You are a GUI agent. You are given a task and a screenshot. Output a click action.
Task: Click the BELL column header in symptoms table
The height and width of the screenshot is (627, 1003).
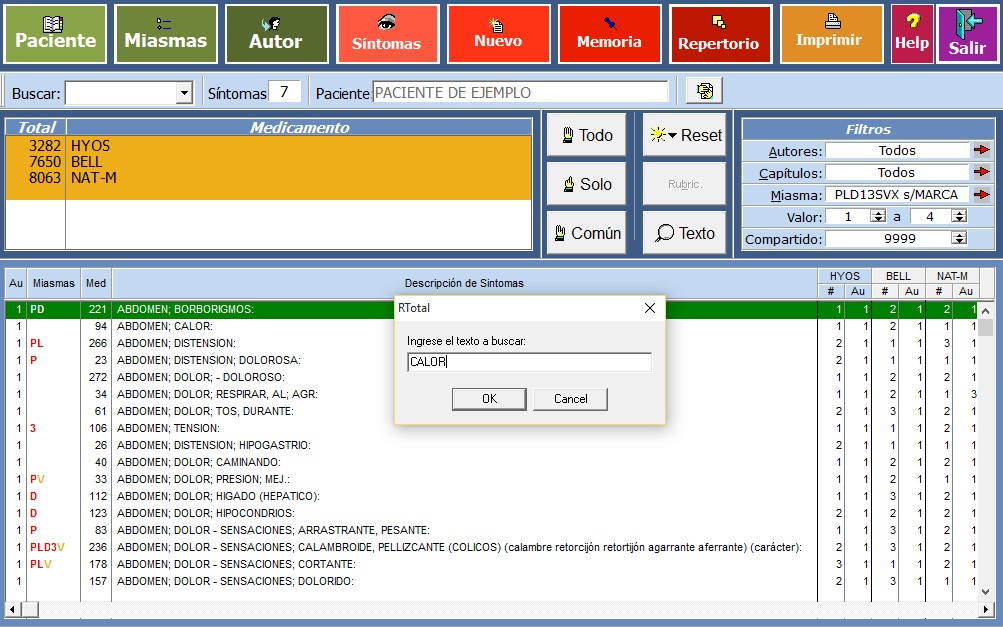[x=898, y=276]
